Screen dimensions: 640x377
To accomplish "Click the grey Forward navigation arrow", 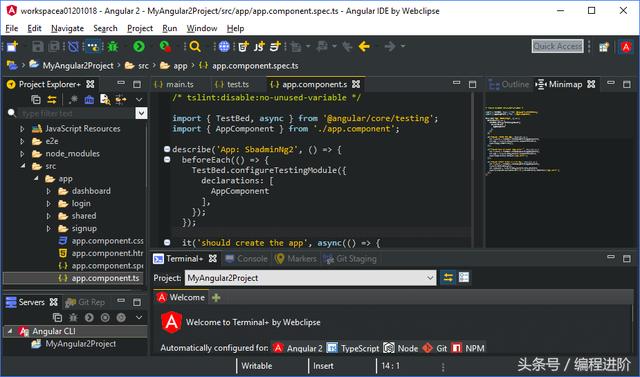I will (x=390, y=47).
